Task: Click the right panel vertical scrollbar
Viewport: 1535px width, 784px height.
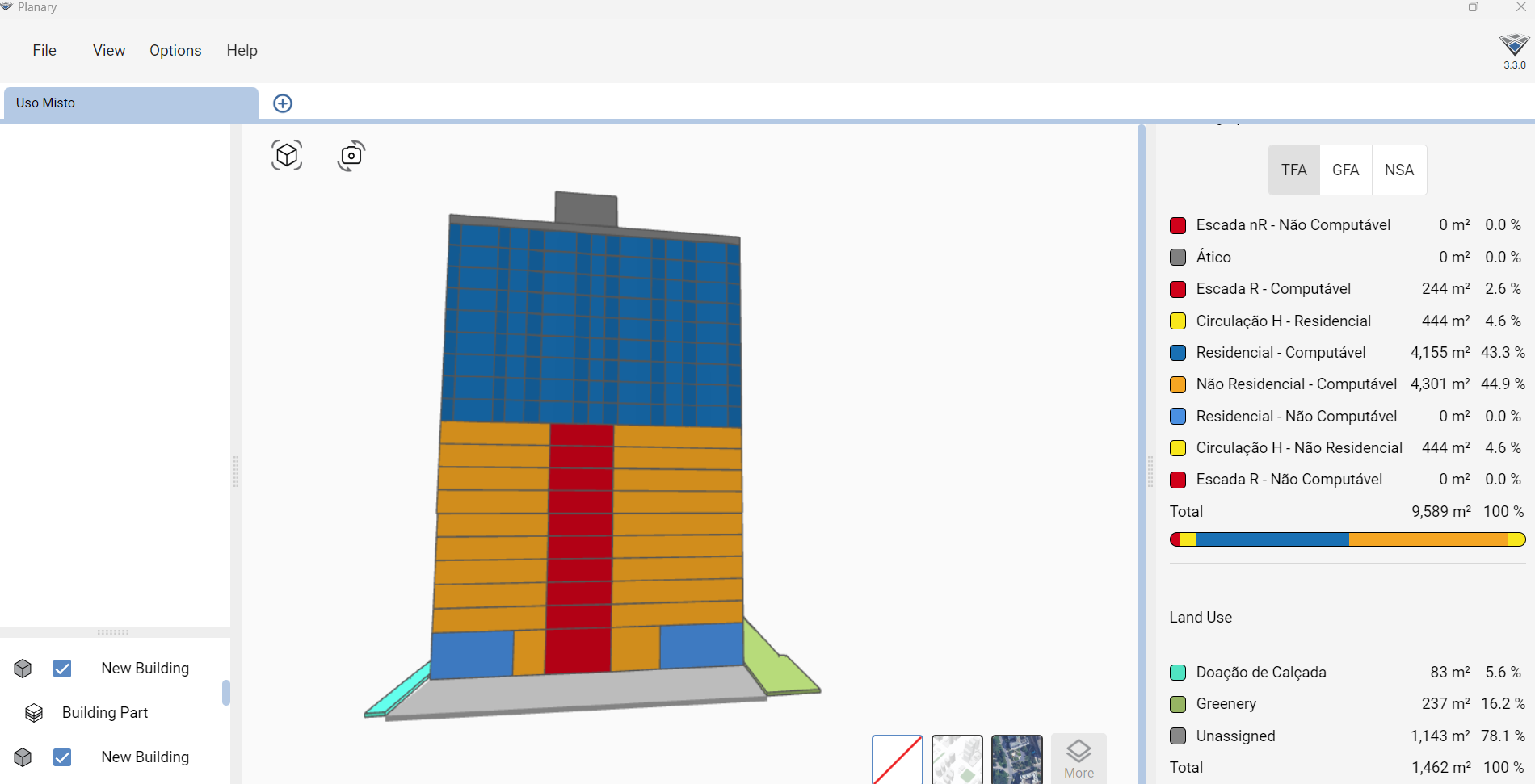Action: pos(1142,455)
